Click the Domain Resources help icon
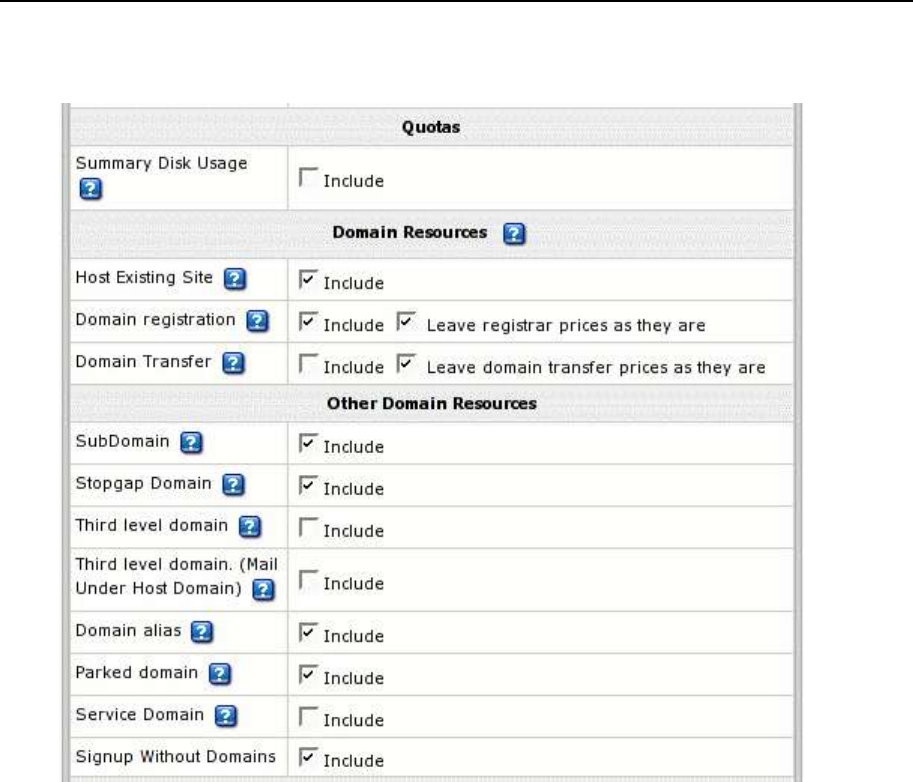Screen dimensions: 913x782 514,233
